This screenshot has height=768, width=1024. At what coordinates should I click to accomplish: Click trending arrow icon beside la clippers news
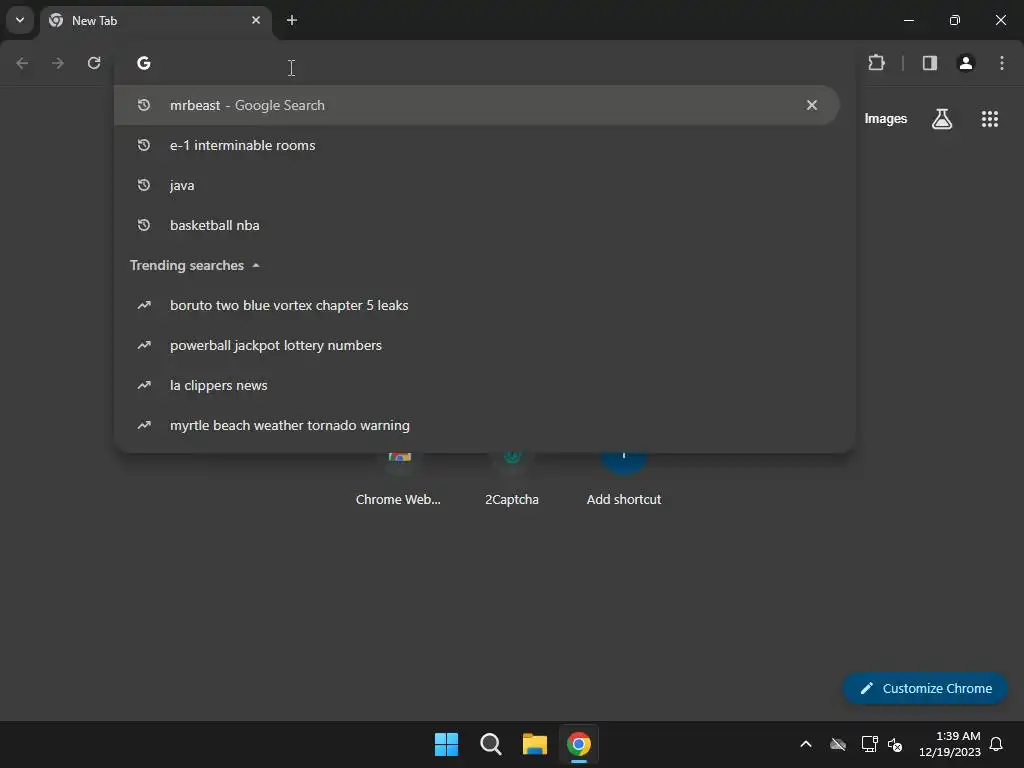tap(144, 385)
